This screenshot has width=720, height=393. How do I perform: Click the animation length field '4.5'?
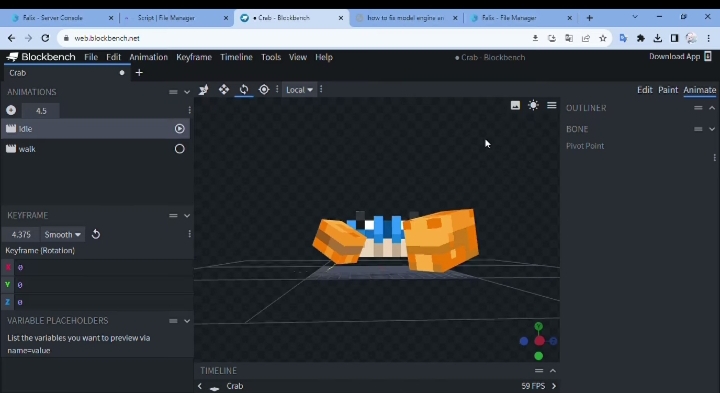coord(41,111)
